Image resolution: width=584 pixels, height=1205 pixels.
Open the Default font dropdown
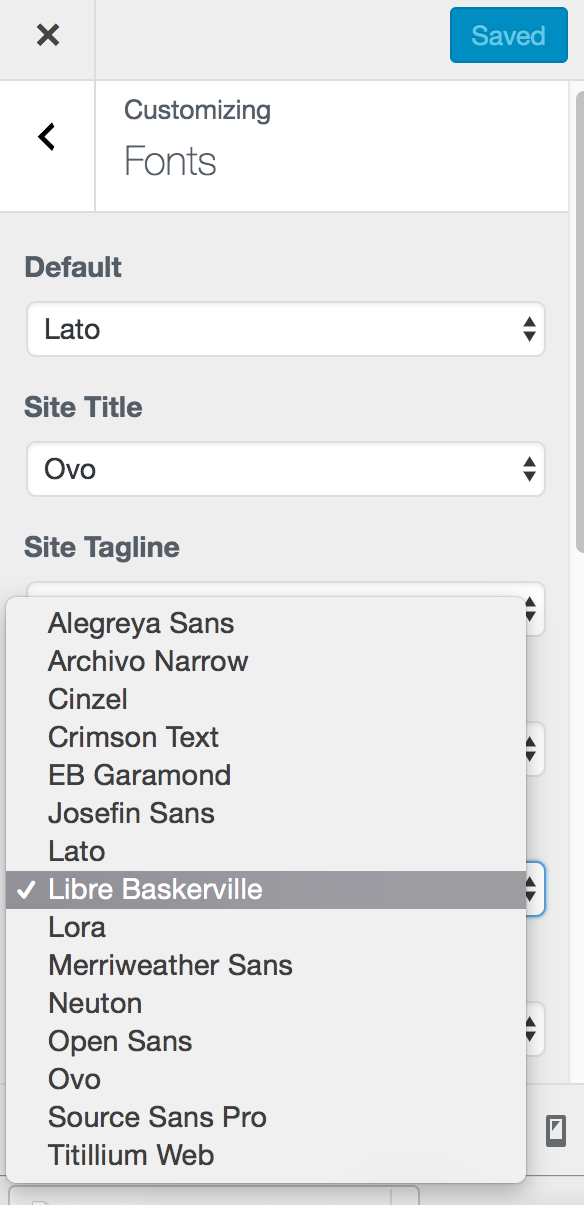click(x=285, y=329)
